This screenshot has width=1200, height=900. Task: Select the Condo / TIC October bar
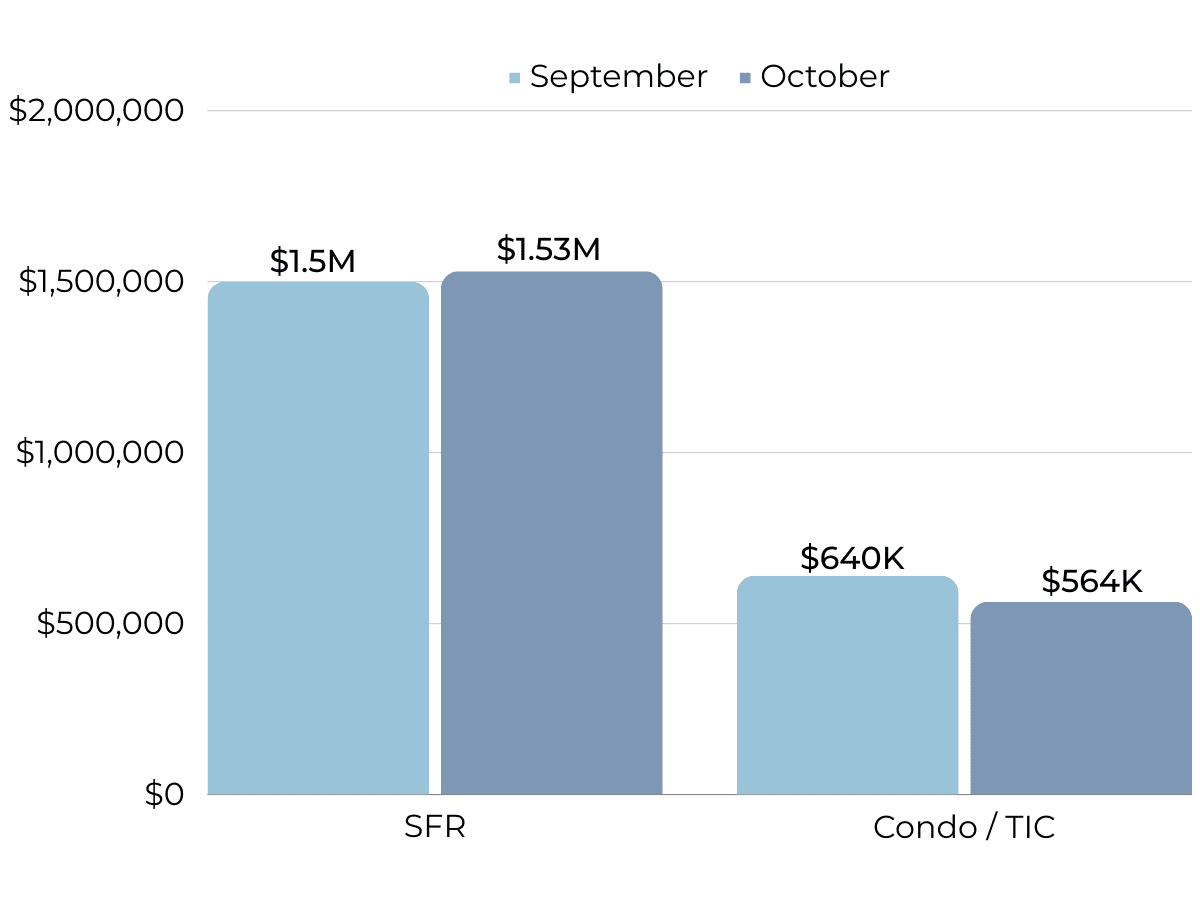1081,699
